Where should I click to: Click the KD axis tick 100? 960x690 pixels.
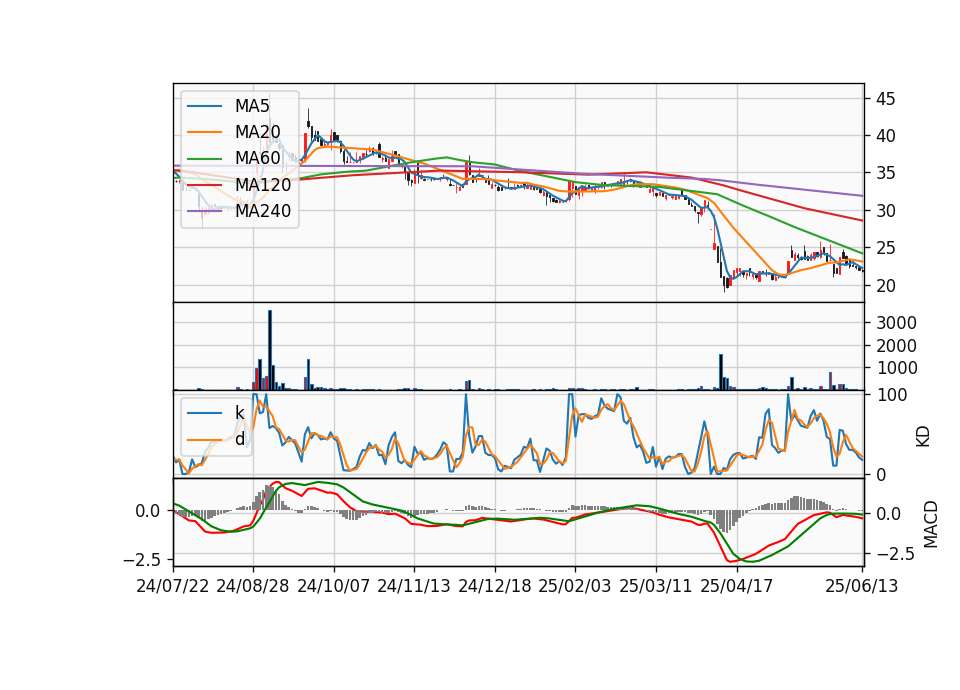891,395
